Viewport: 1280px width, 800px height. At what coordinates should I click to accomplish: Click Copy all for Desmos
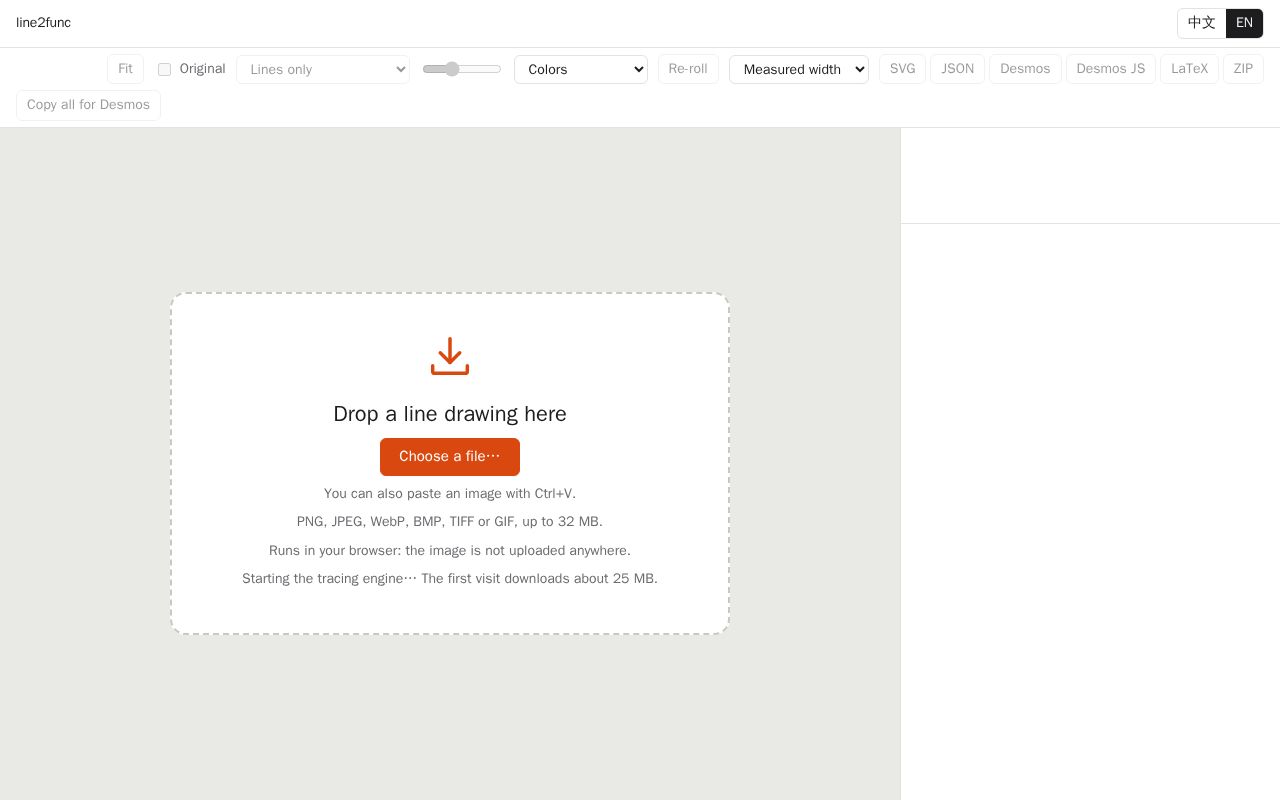[88, 105]
